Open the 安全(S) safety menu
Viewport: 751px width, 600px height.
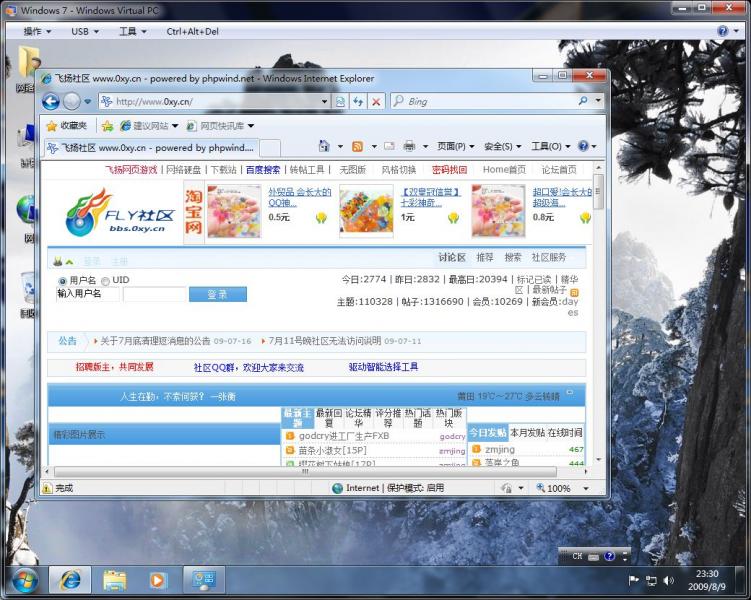[502, 147]
